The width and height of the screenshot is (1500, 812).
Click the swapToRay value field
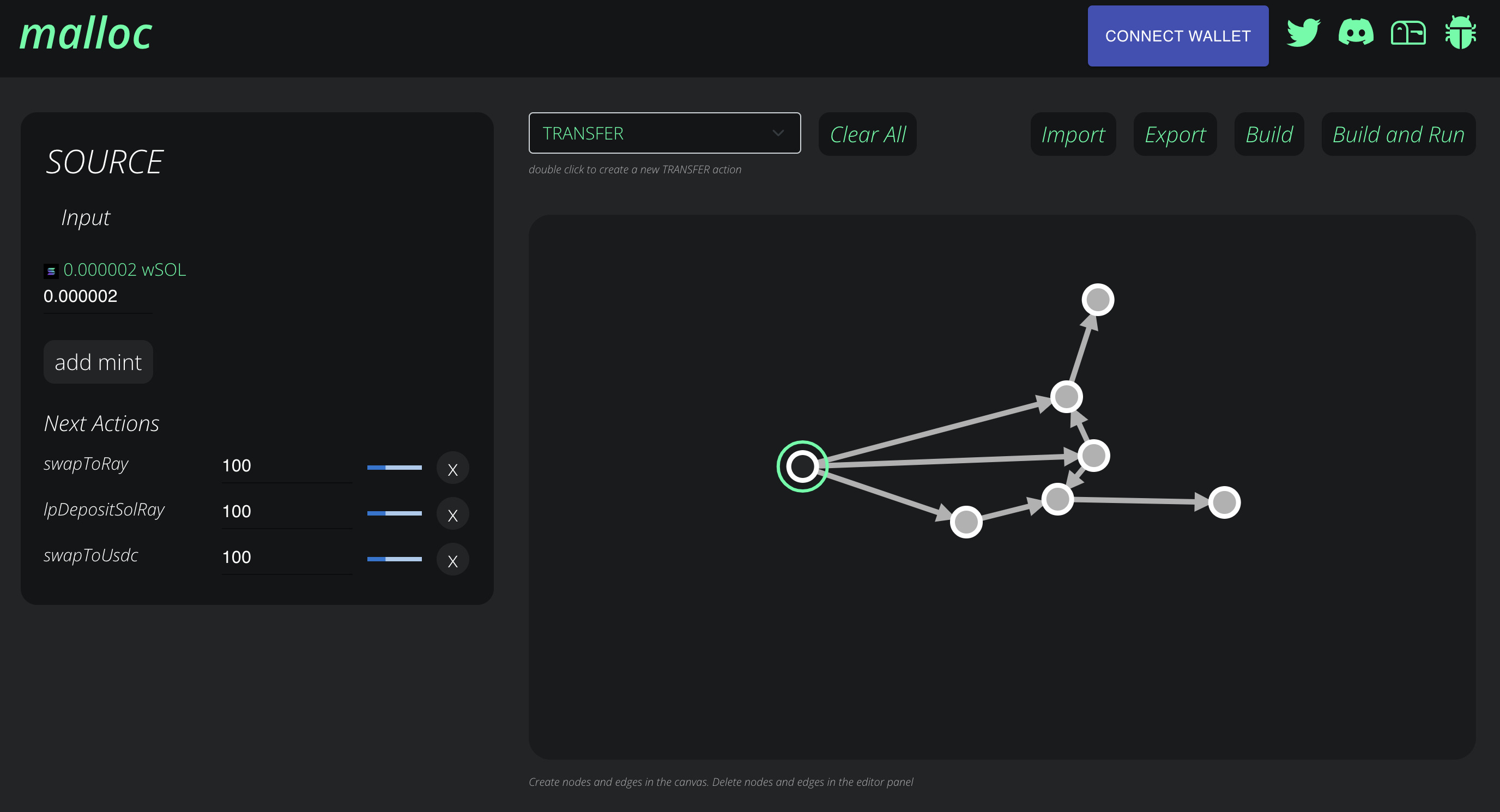pos(287,466)
